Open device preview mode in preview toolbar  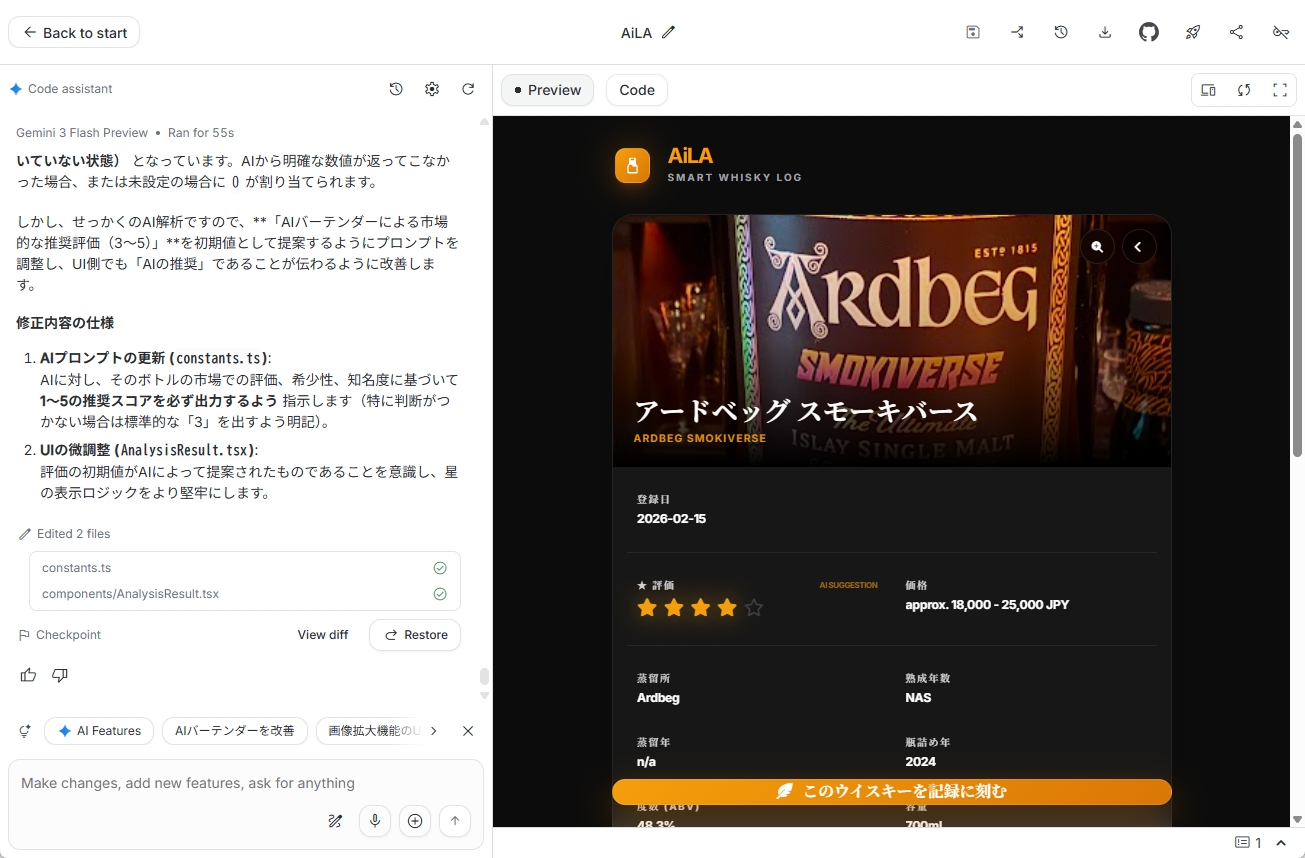[x=1207, y=90]
